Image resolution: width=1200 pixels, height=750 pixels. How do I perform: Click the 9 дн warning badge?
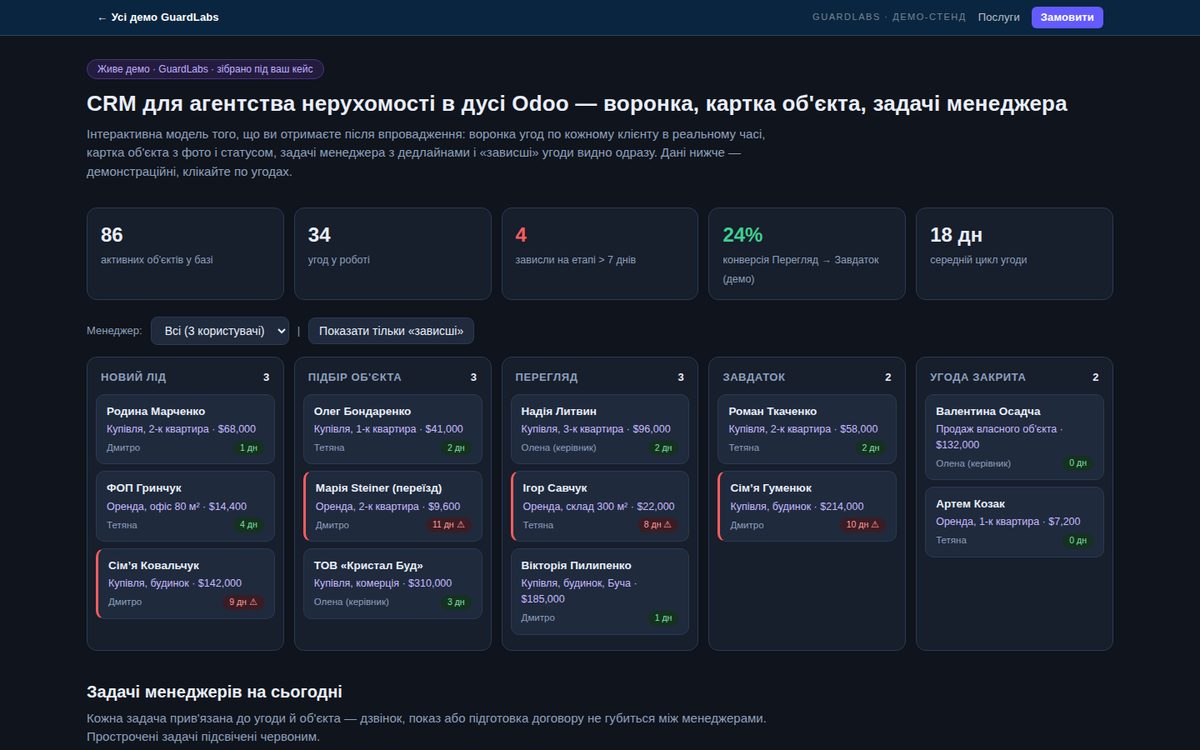[x=244, y=602]
